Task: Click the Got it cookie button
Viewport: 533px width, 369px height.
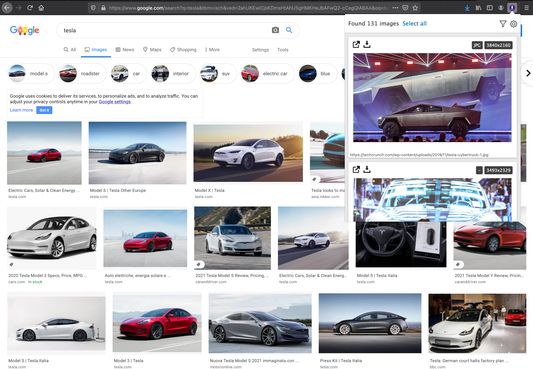Action: coord(44,110)
